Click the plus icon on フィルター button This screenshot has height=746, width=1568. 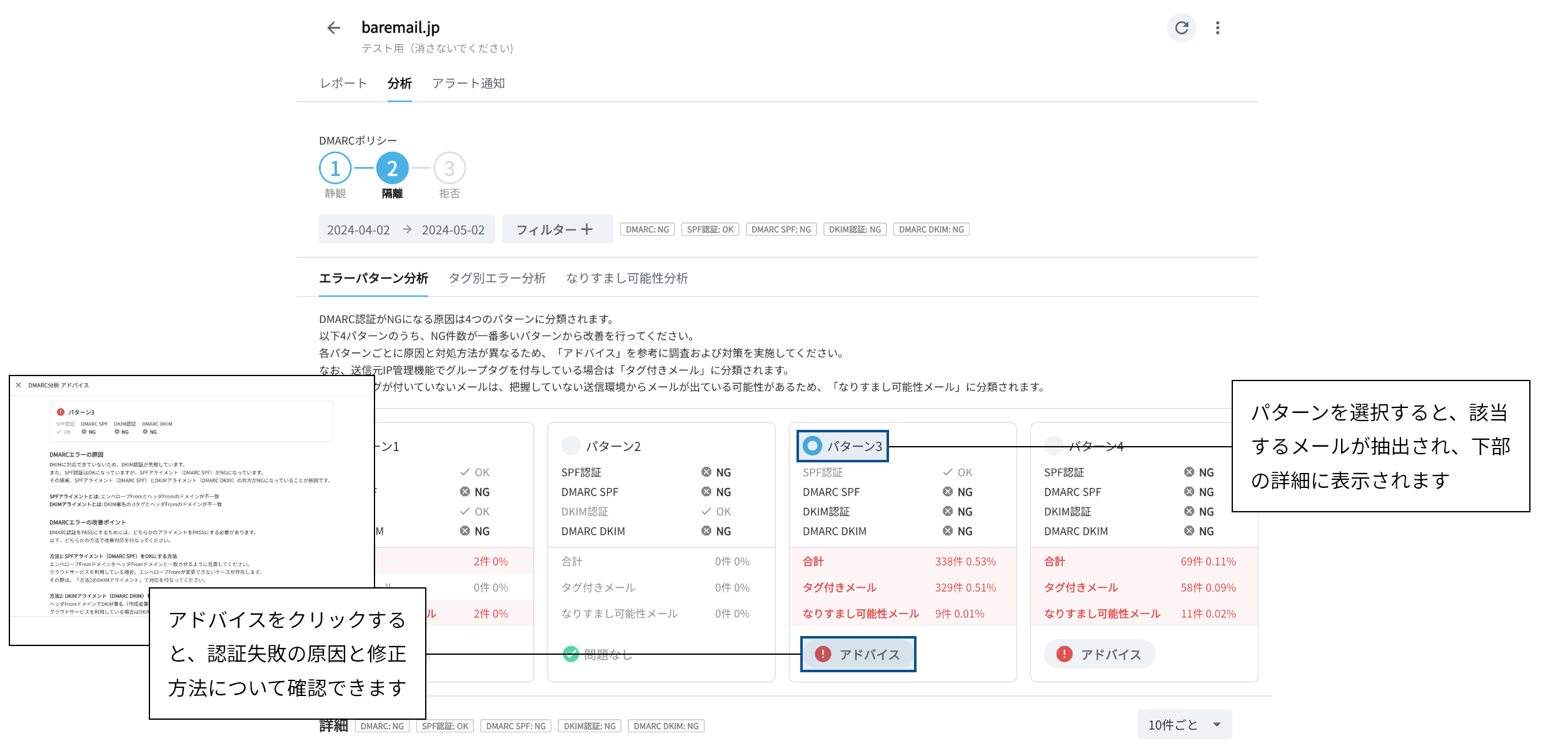(586, 229)
